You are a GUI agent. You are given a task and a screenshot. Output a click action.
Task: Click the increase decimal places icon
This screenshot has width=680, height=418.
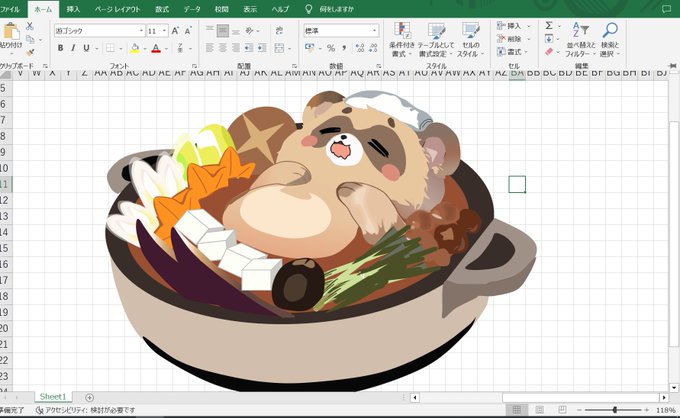tap(360, 48)
